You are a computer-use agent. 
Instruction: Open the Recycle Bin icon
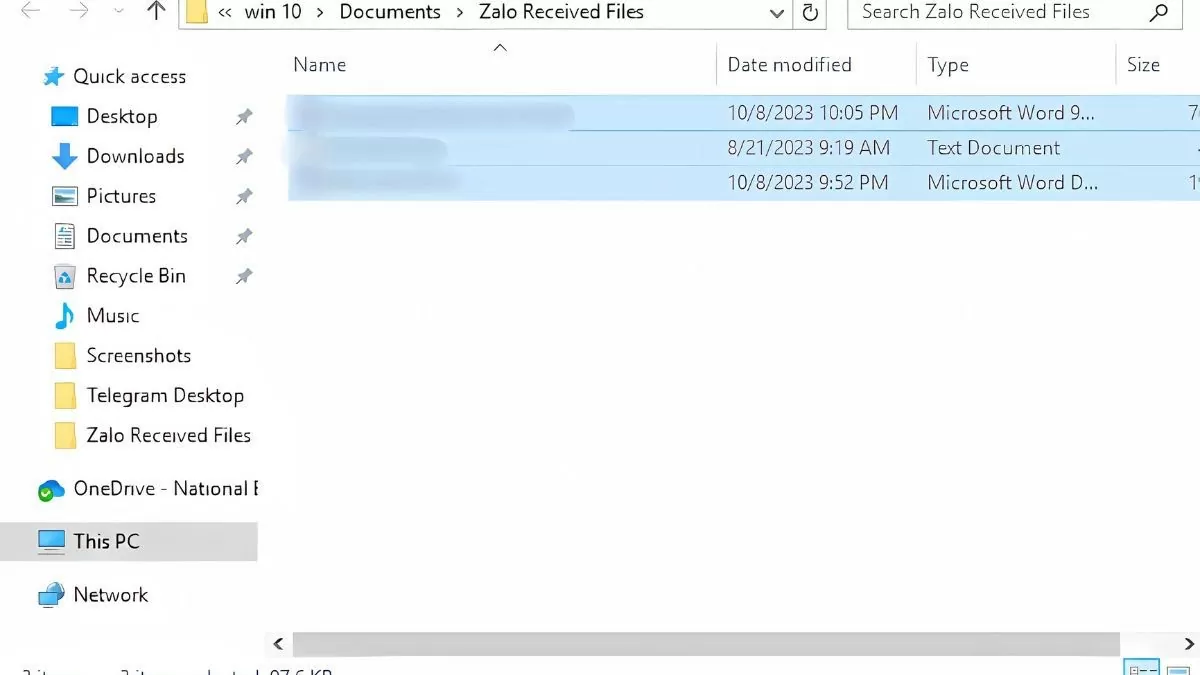coord(65,276)
